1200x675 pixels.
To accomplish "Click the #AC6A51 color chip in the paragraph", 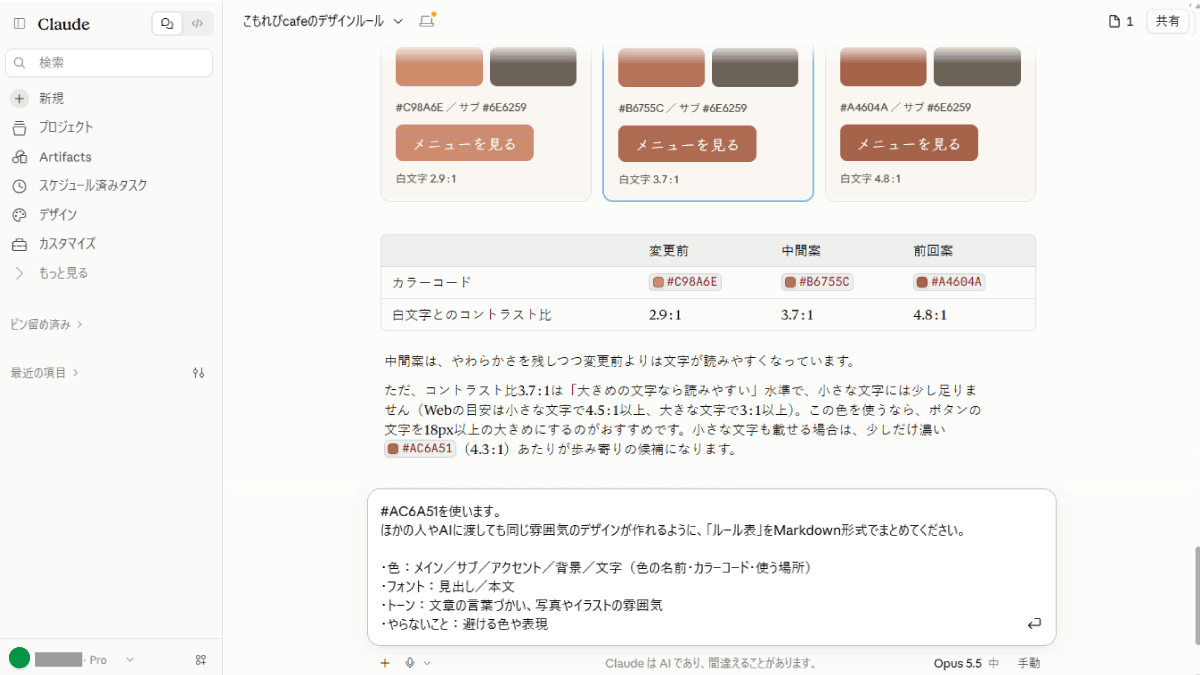I will (420, 449).
